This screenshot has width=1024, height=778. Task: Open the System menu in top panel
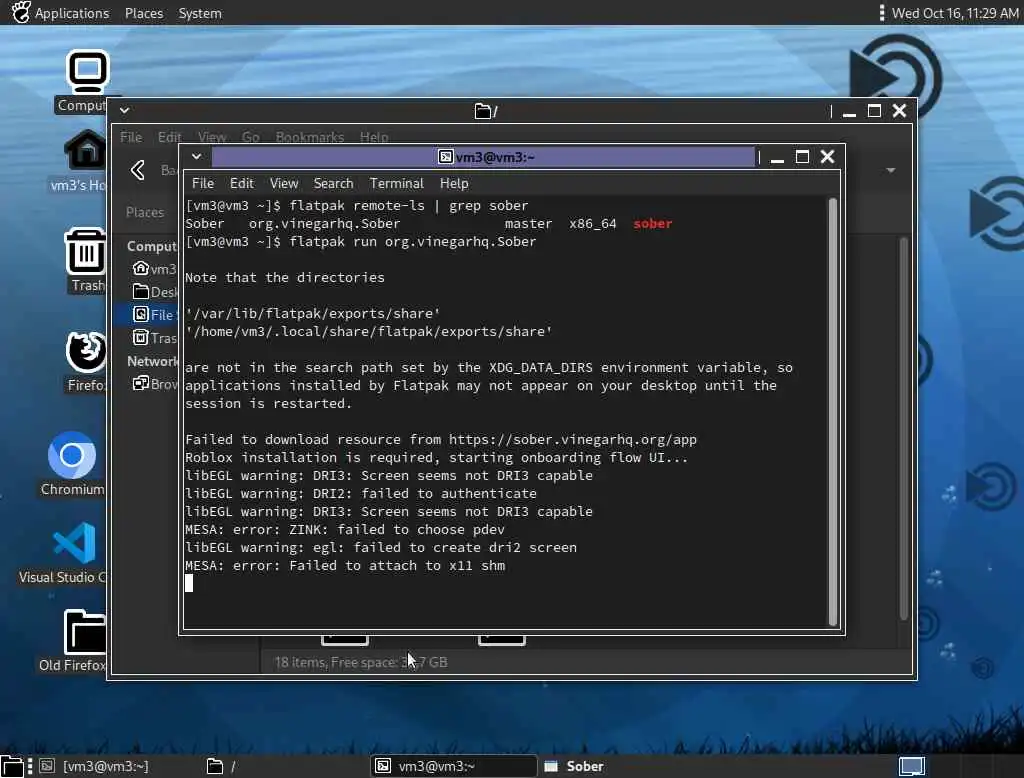coord(200,13)
